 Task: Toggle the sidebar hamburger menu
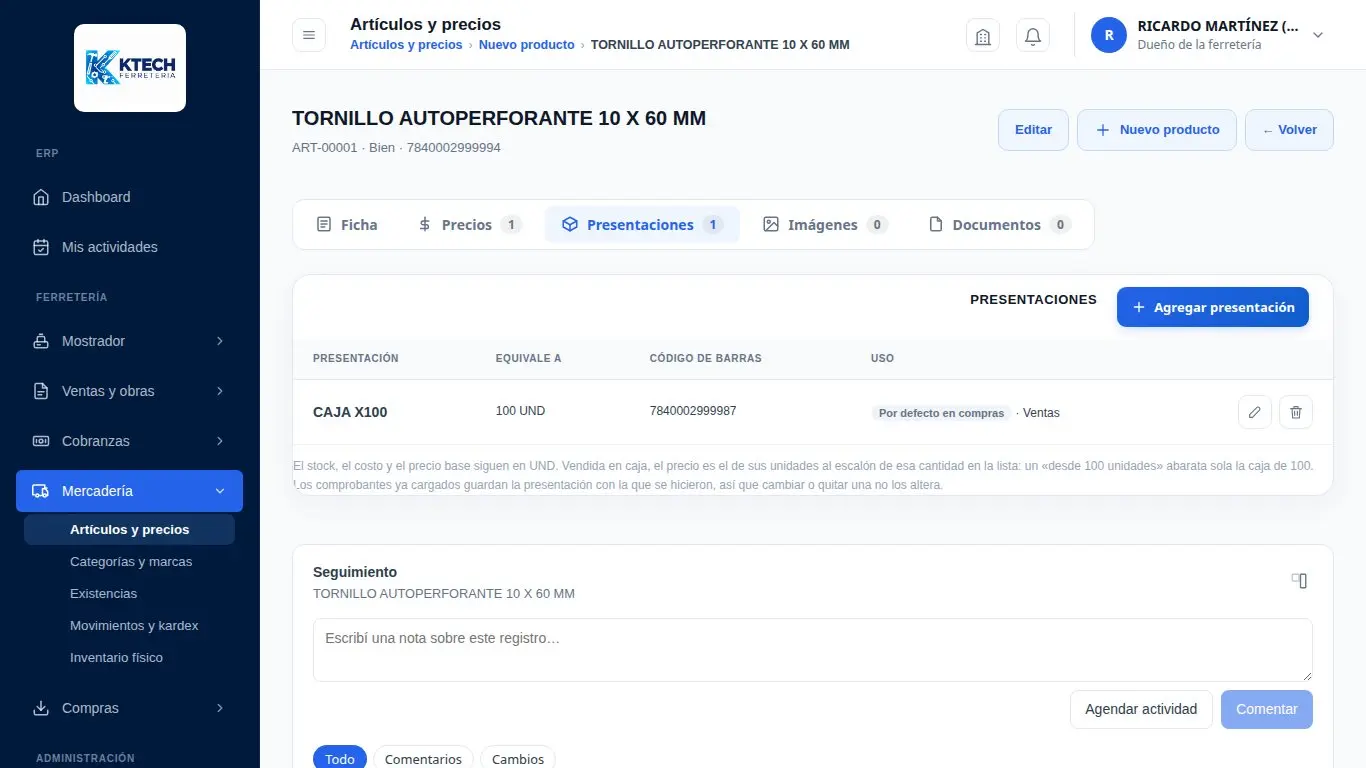[x=309, y=35]
